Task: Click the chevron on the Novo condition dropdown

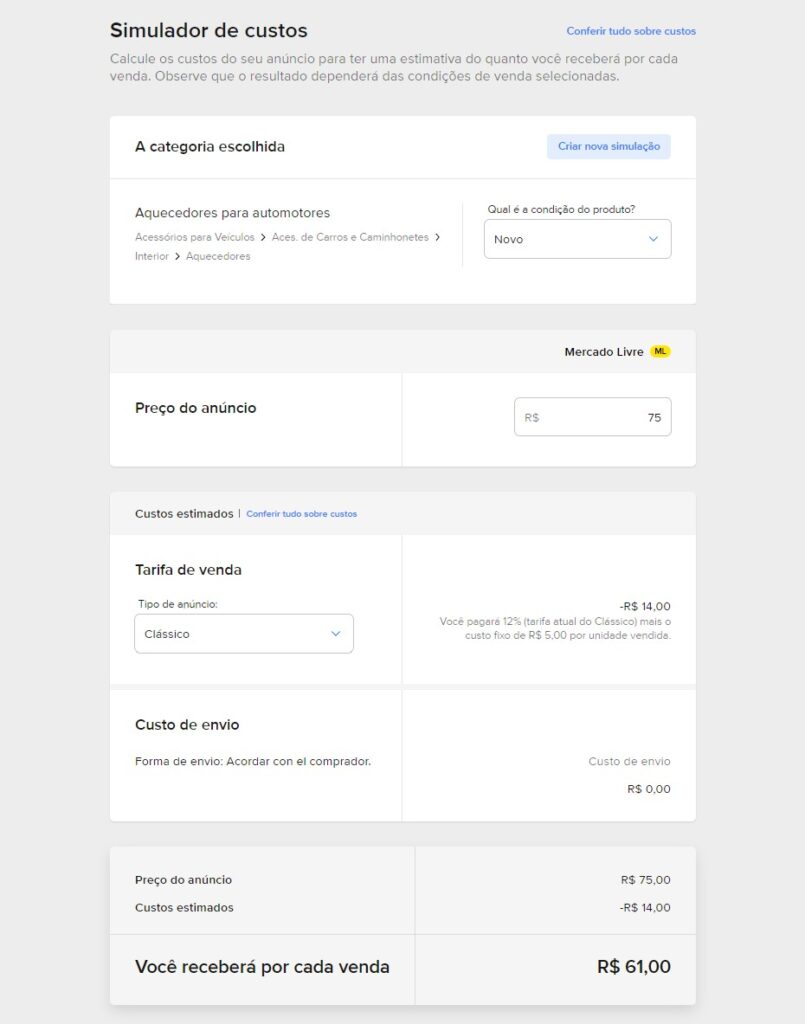Action: (x=655, y=239)
